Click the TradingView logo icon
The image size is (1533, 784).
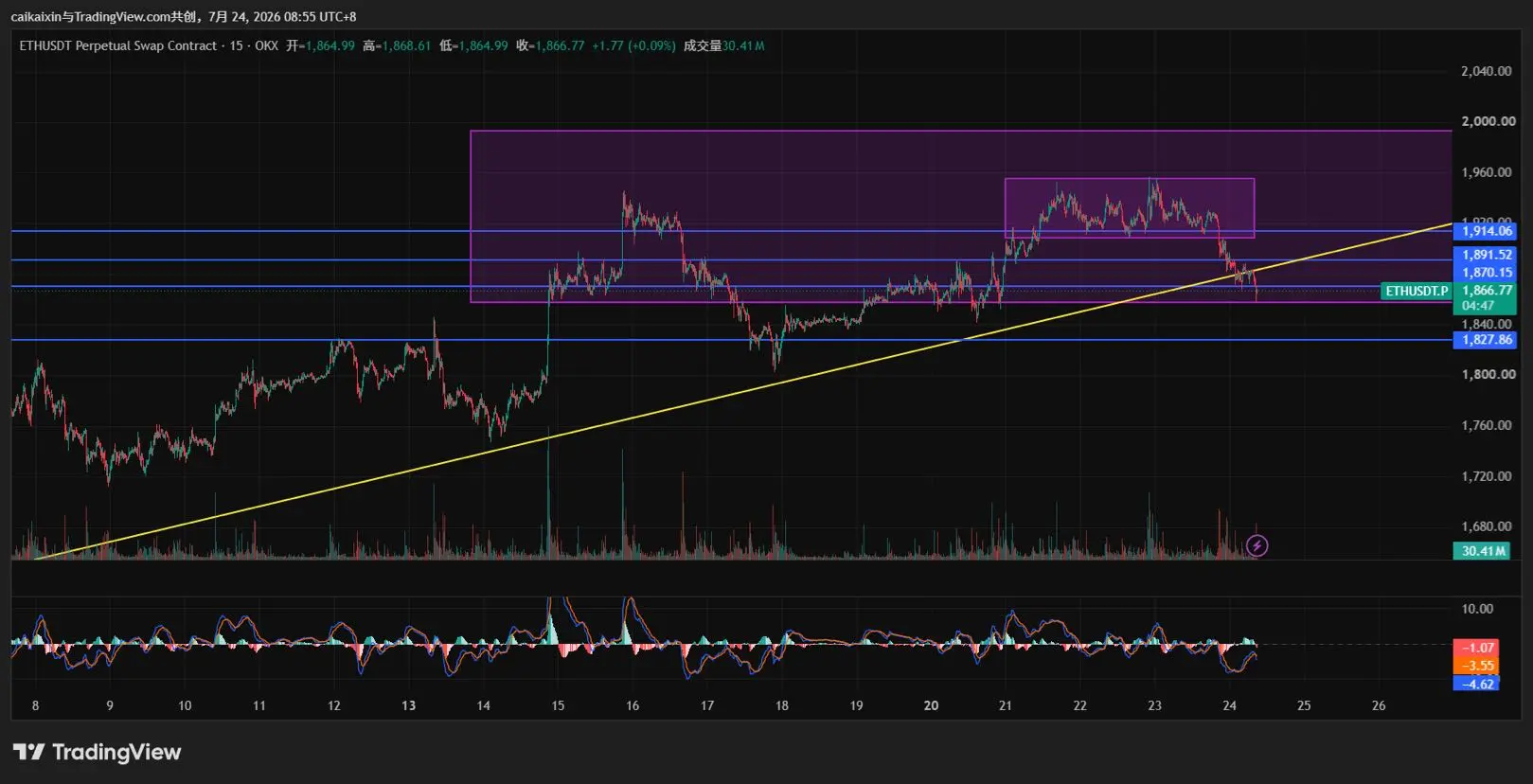tap(28, 752)
